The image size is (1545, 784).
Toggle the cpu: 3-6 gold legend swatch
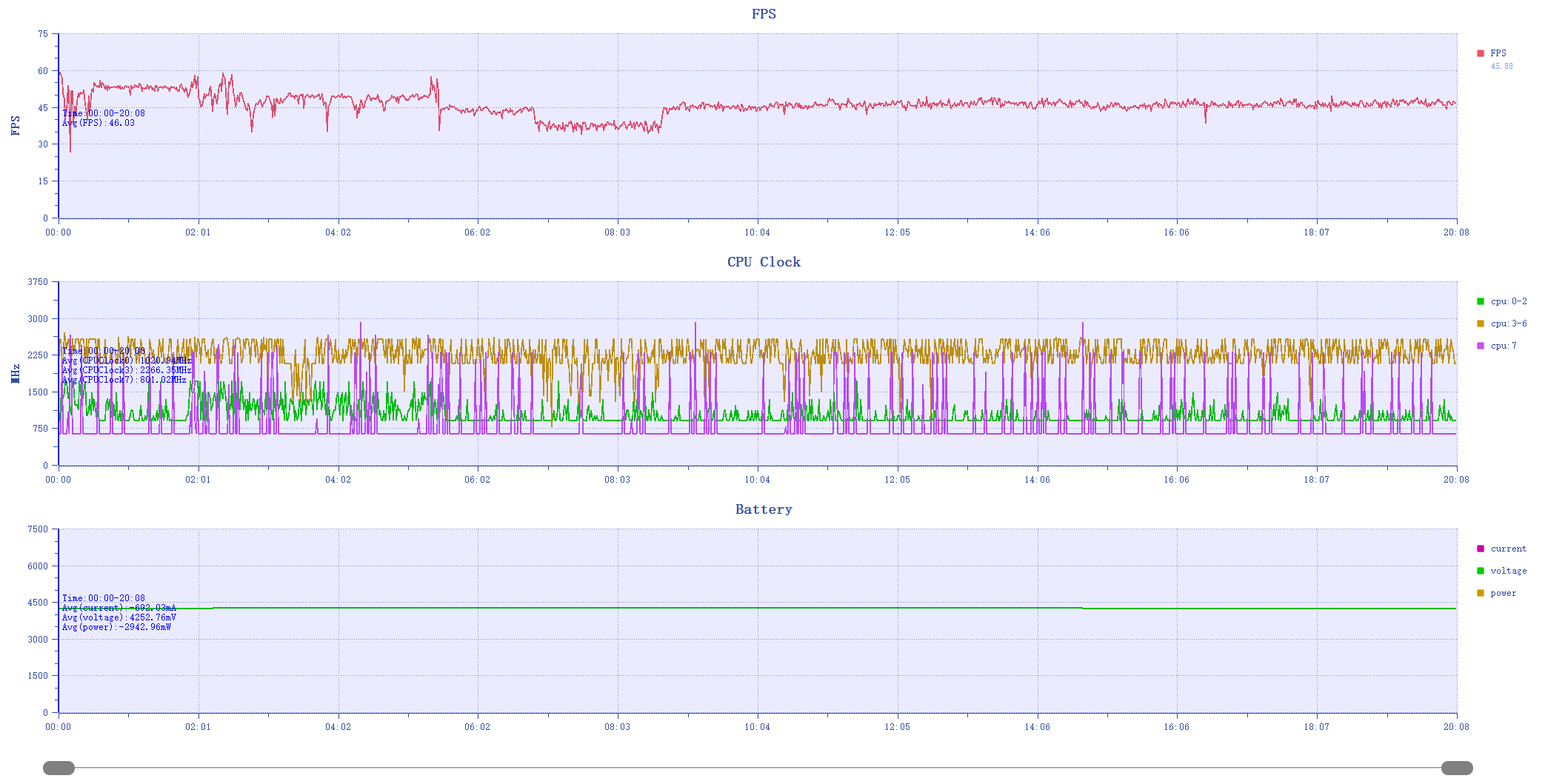(1480, 324)
